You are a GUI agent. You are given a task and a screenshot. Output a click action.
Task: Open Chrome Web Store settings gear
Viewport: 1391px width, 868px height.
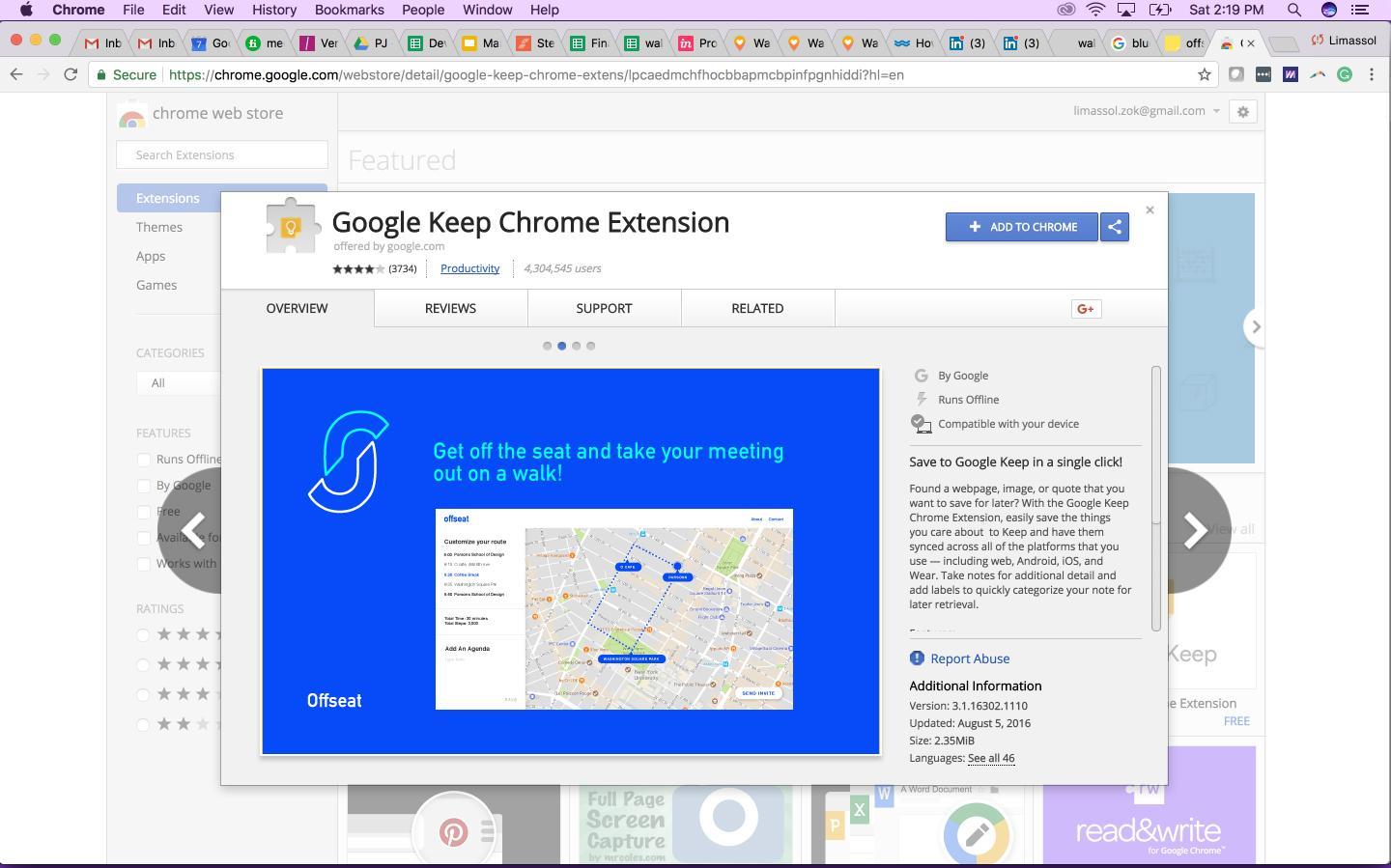[x=1243, y=112]
